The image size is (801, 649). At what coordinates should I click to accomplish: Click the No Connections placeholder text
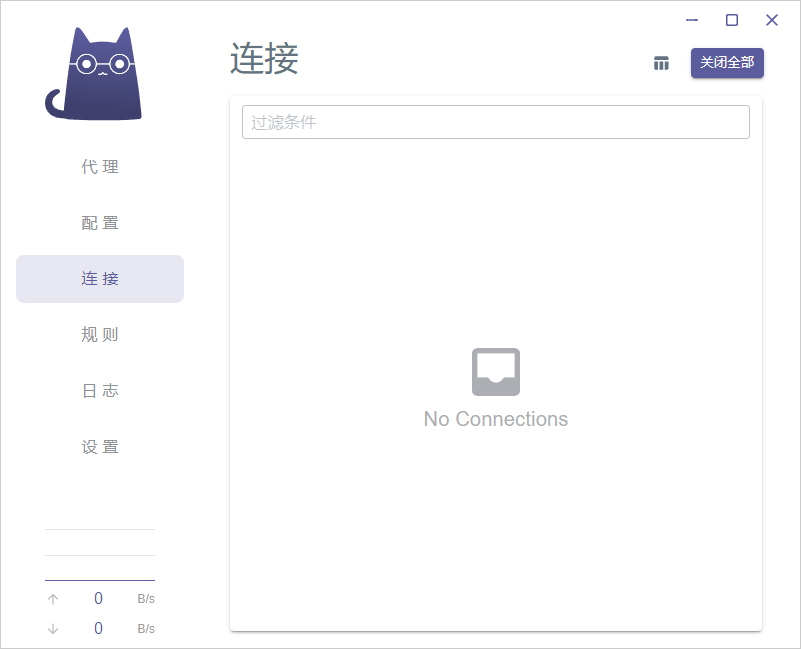[495, 418]
